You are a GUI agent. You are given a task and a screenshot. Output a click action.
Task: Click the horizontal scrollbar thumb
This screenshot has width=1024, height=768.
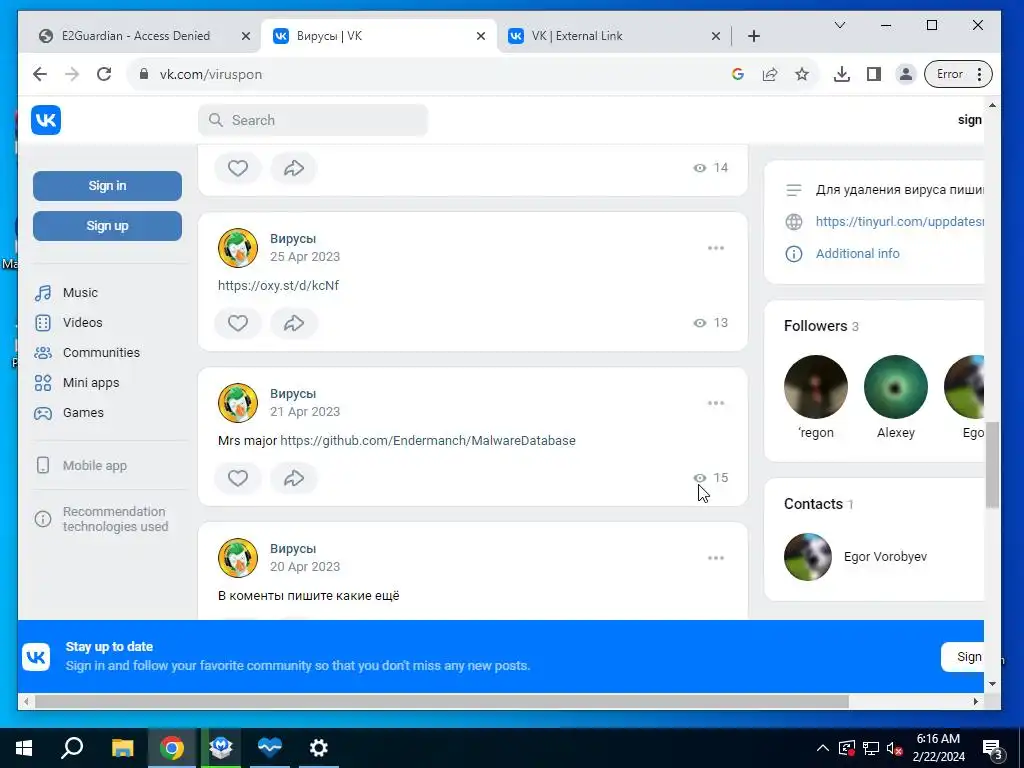point(441,701)
